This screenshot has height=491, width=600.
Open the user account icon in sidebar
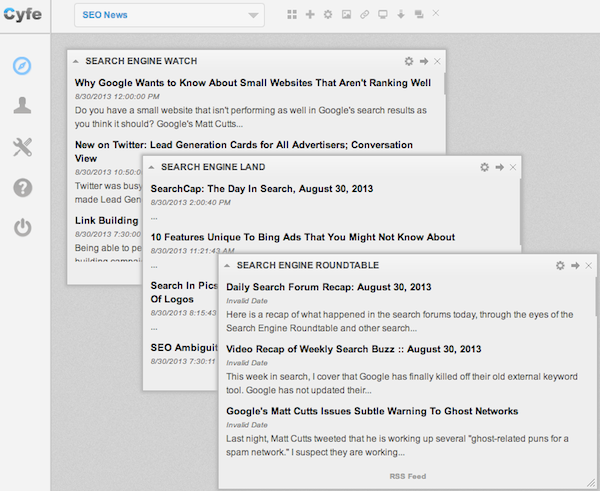22,106
